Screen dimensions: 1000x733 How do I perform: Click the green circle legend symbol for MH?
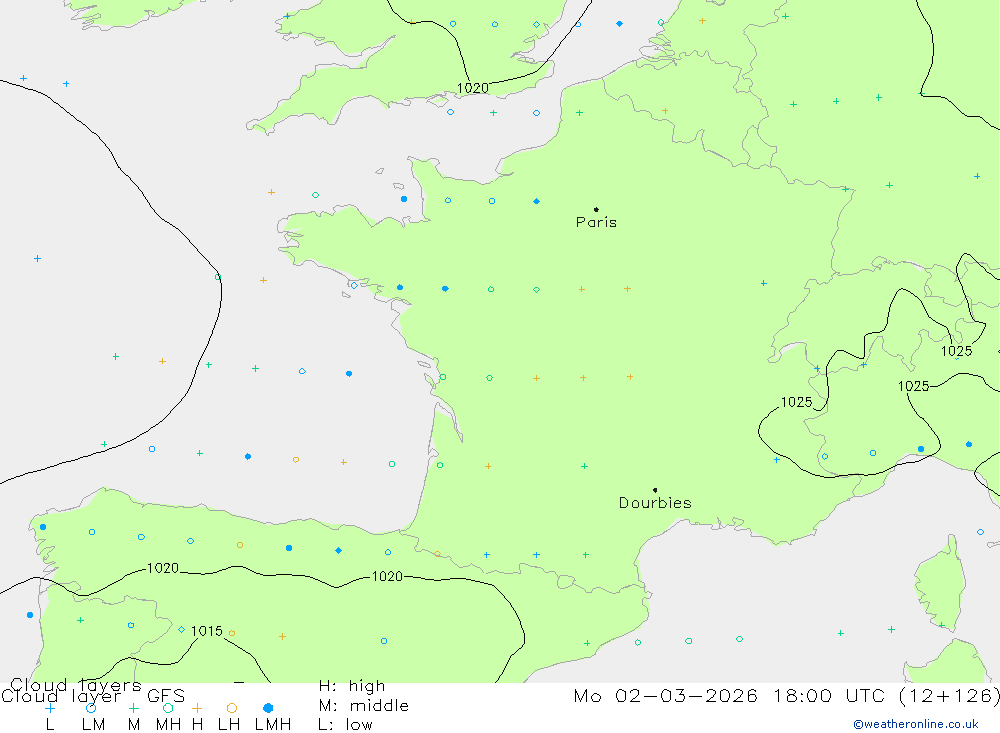coord(168,708)
